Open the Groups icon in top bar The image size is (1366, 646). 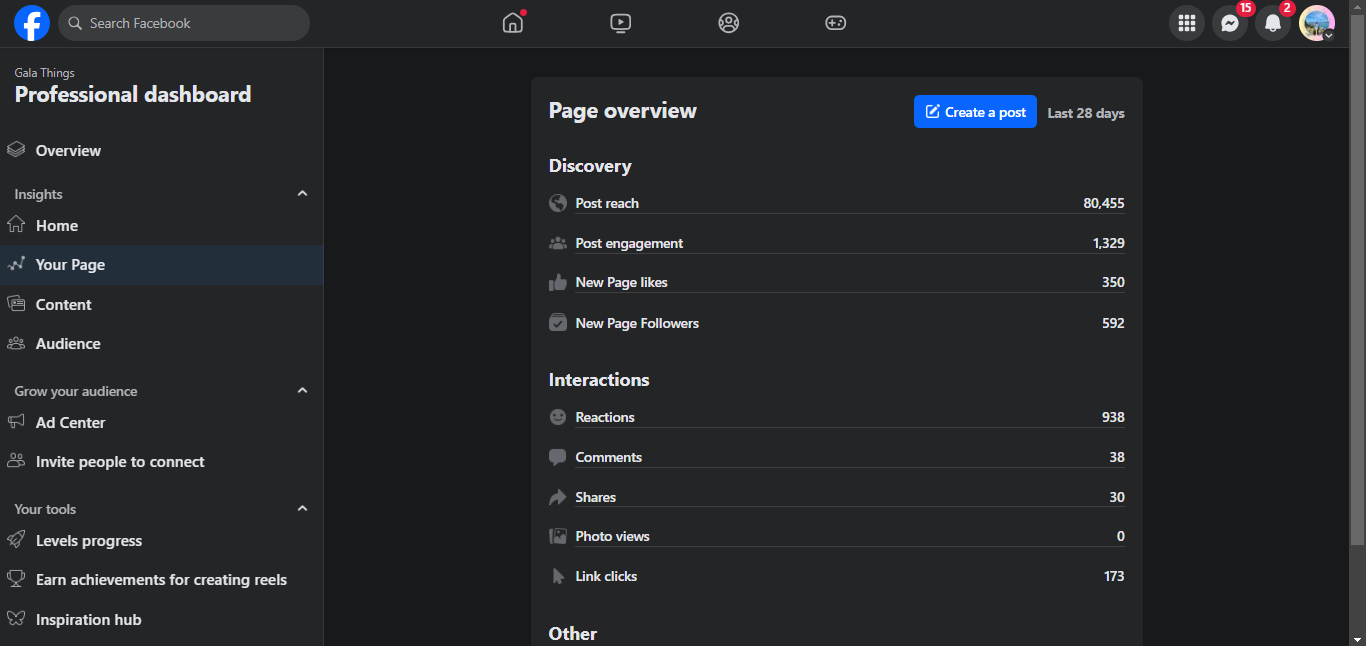pyautogui.click(x=729, y=23)
